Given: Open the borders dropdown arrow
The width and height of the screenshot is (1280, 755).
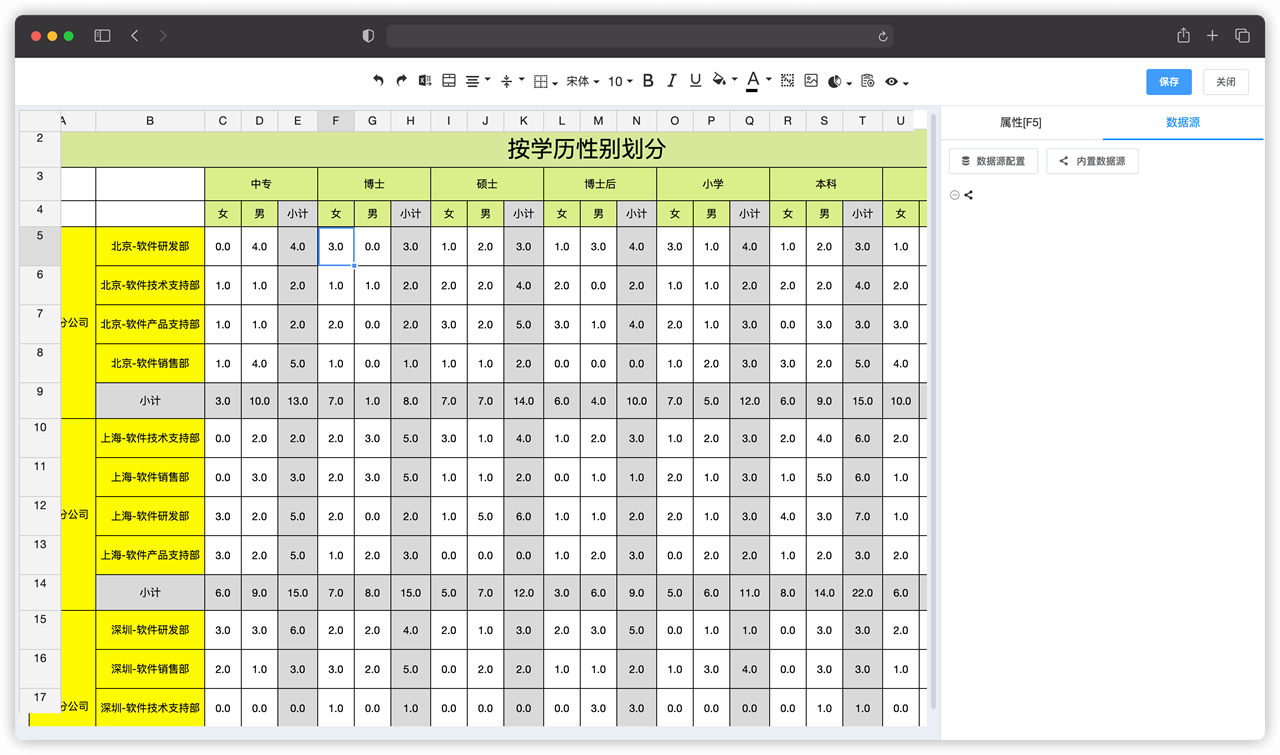Looking at the screenshot, I should [555, 82].
